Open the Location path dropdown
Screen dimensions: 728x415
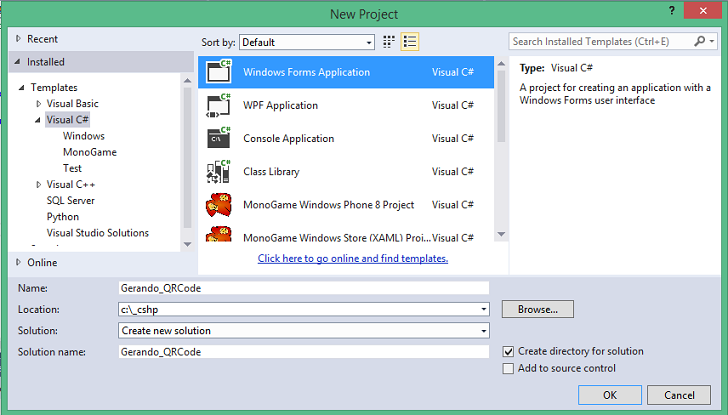[x=483, y=309]
